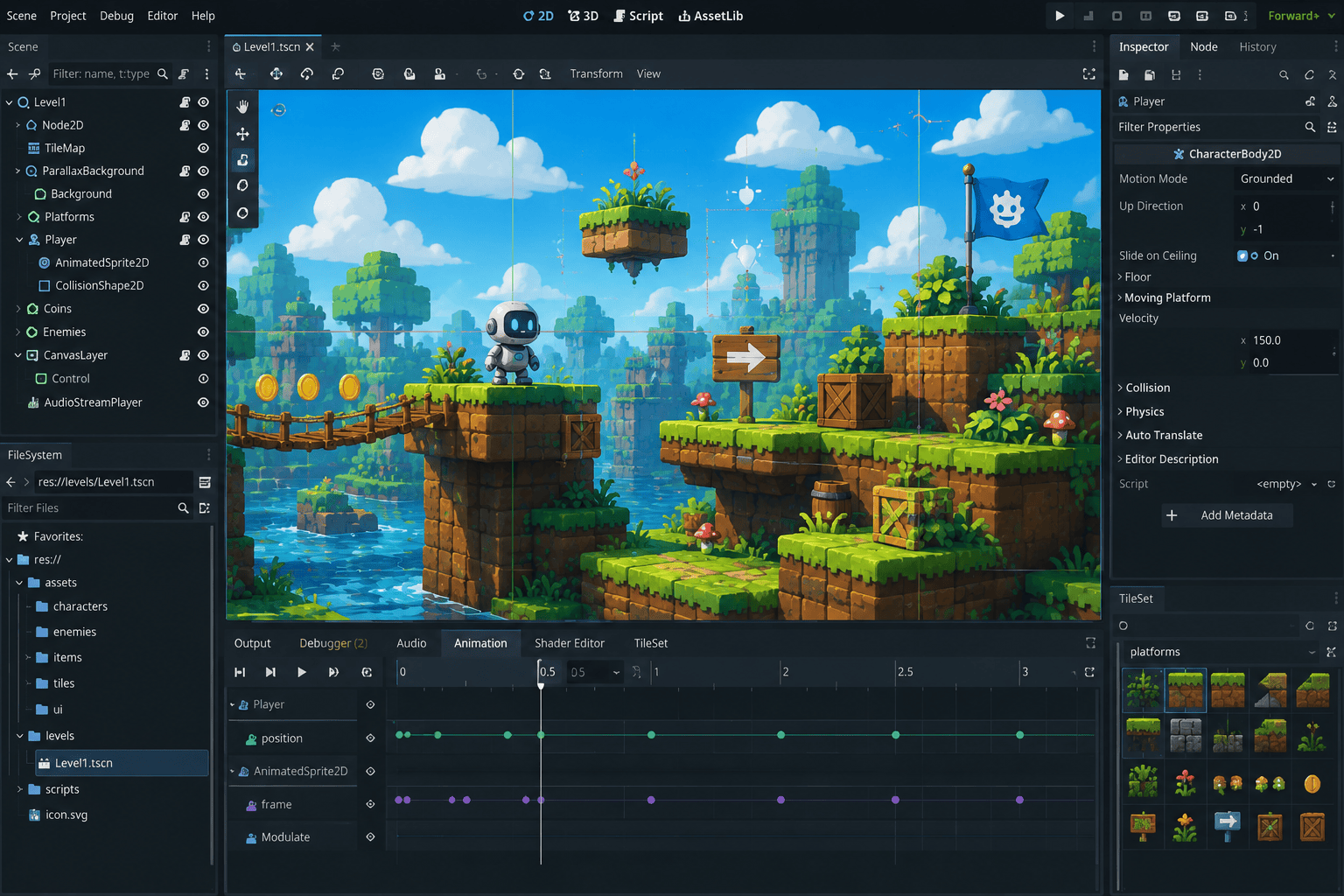Open the Forward+ renderer dropdown
This screenshot has height=896, width=1344.
(1302, 16)
